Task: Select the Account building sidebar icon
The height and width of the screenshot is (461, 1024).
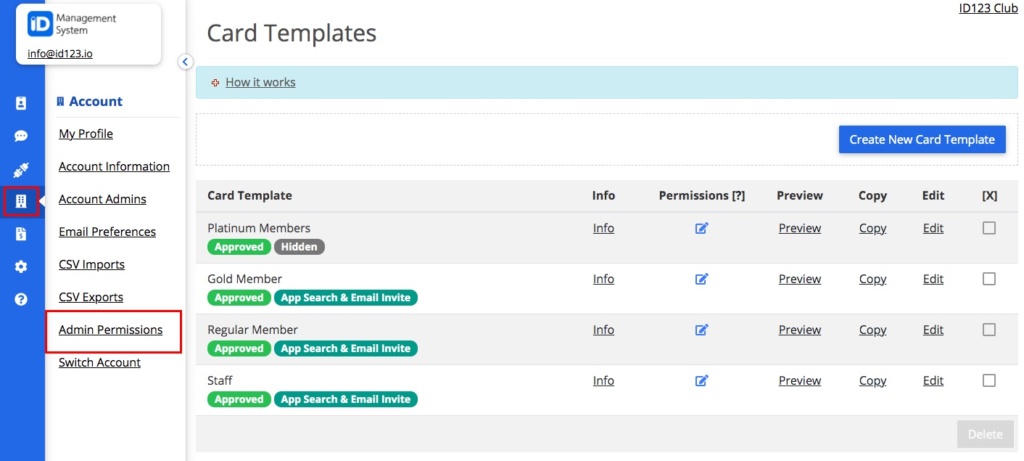Action: 21,202
